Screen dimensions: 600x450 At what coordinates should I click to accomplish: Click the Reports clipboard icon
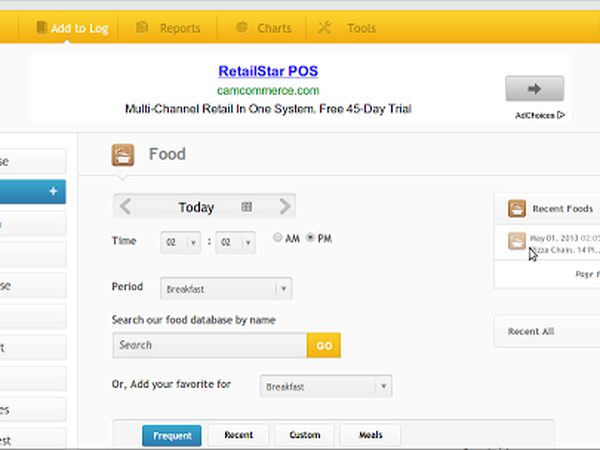pos(142,27)
